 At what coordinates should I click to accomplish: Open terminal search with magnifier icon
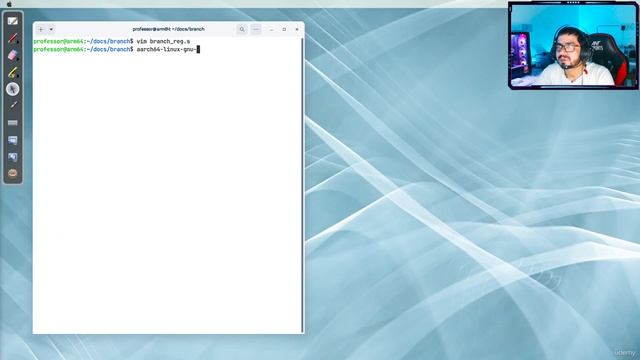[242, 29]
